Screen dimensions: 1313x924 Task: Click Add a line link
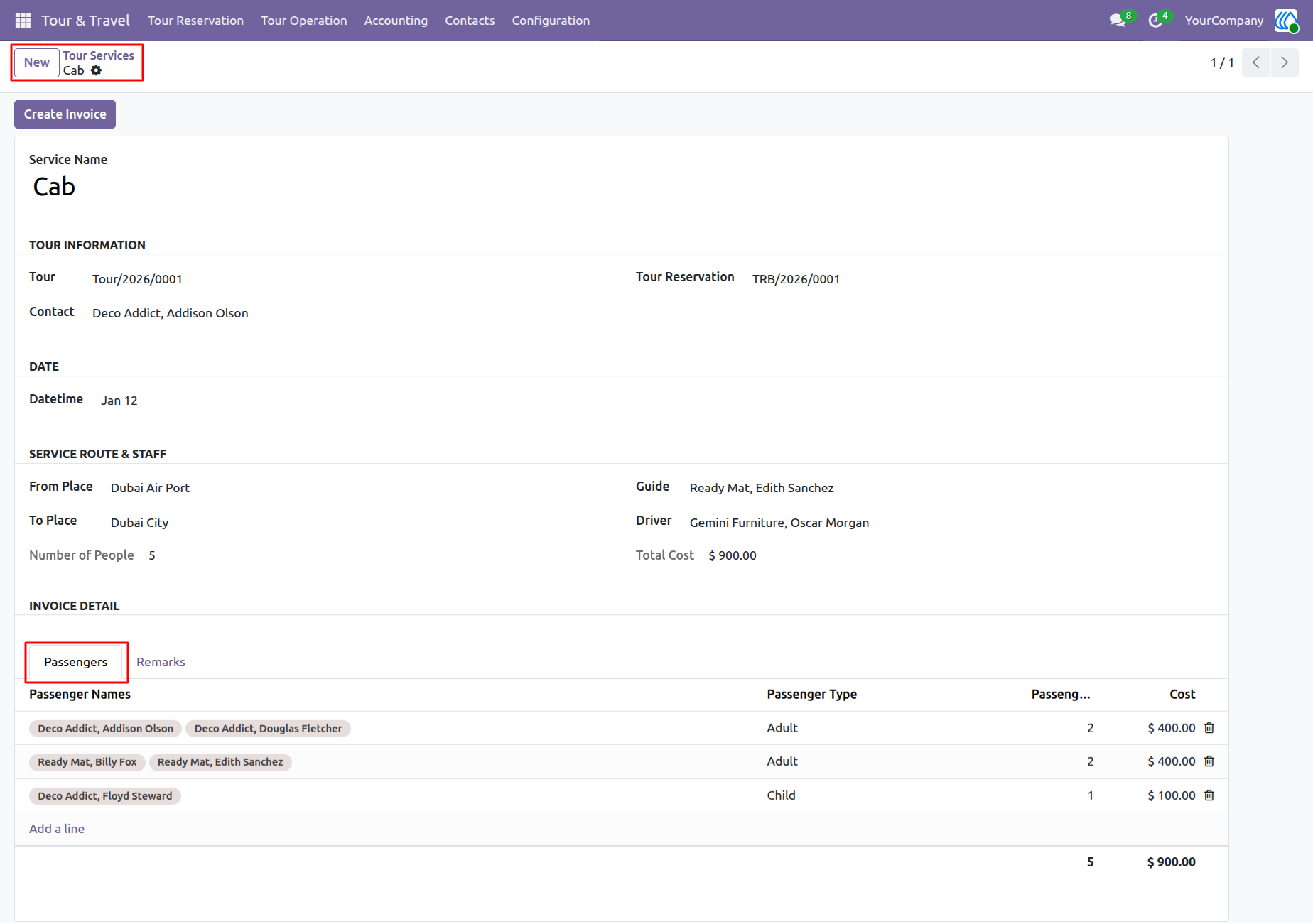pos(57,829)
